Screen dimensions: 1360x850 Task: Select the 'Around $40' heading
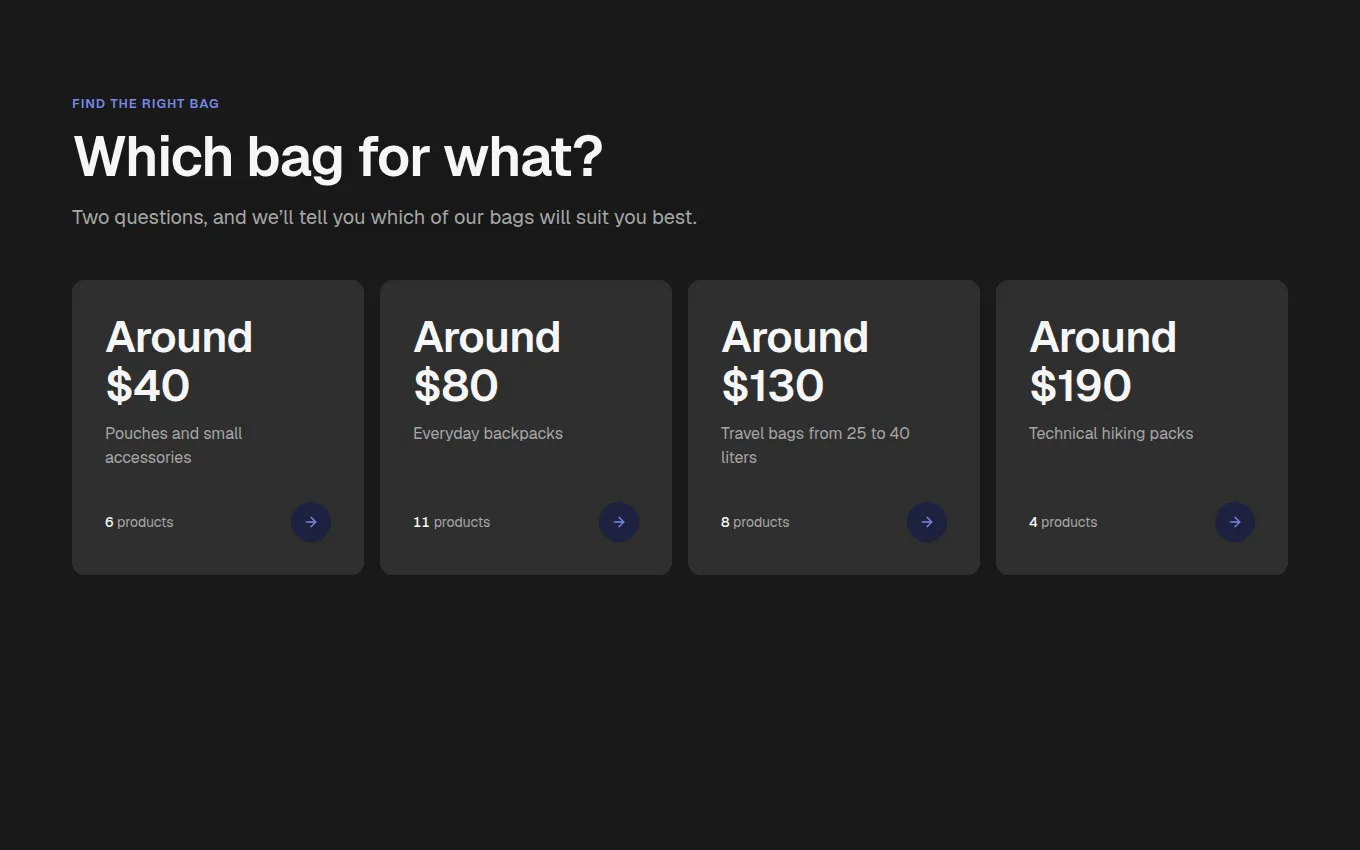tap(179, 361)
